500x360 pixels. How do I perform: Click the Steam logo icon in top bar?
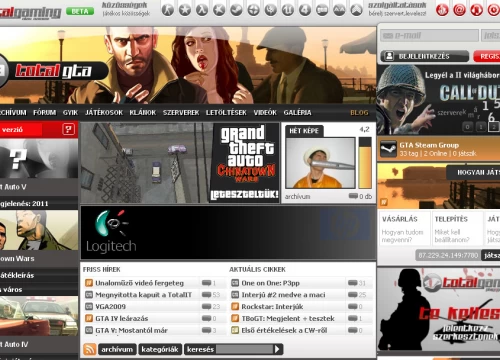coord(236,10)
